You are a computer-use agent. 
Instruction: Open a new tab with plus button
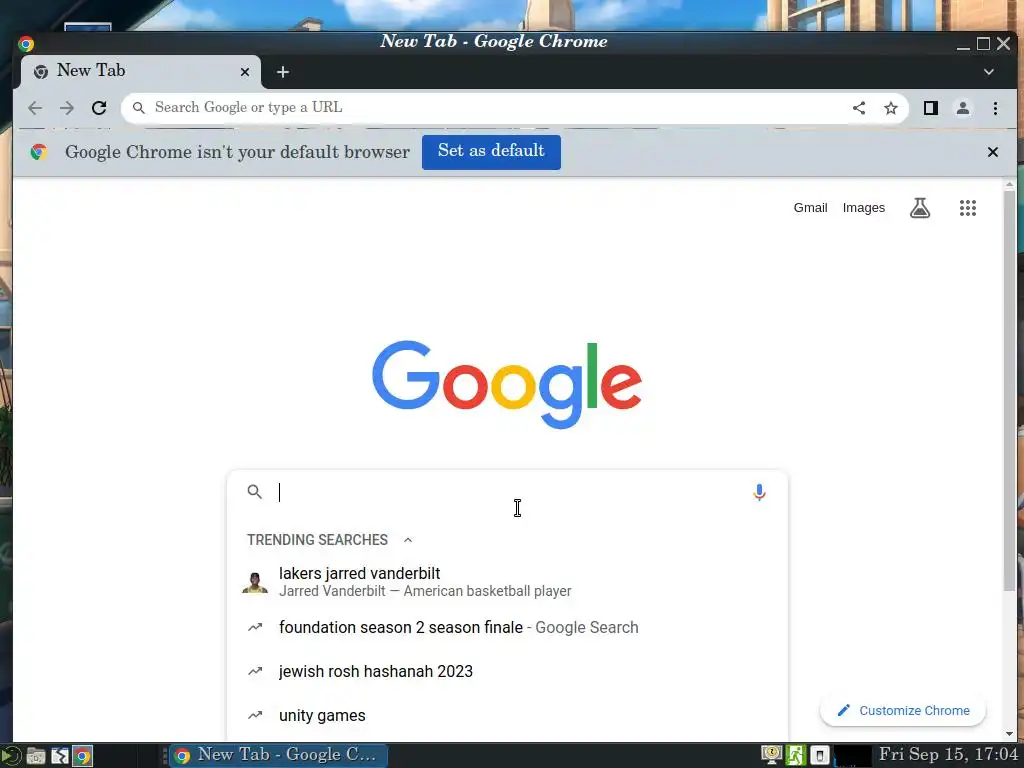pos(283,72)
